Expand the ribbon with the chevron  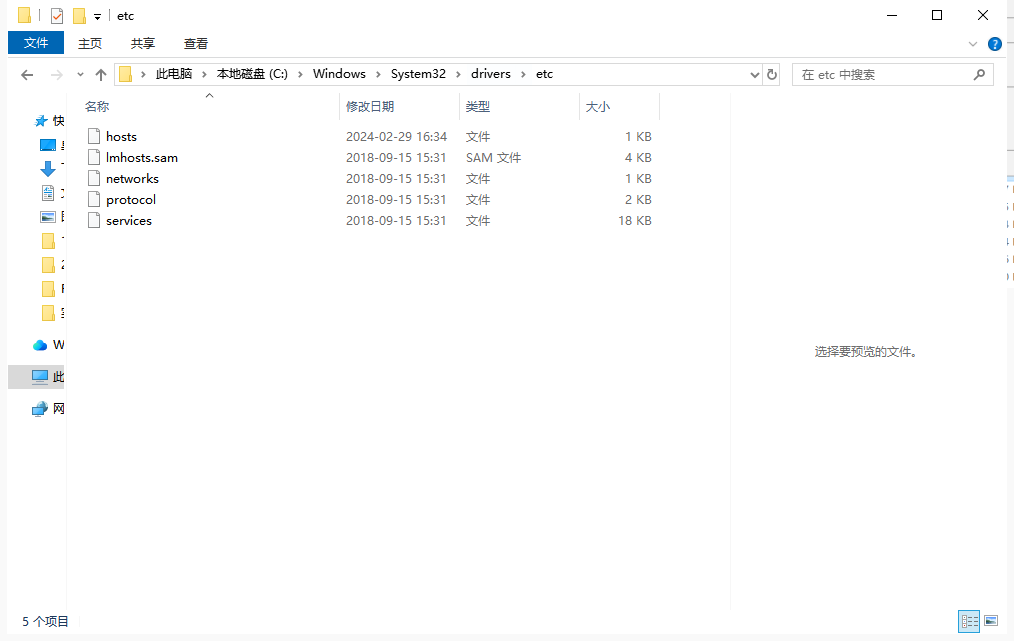point(973,44)
